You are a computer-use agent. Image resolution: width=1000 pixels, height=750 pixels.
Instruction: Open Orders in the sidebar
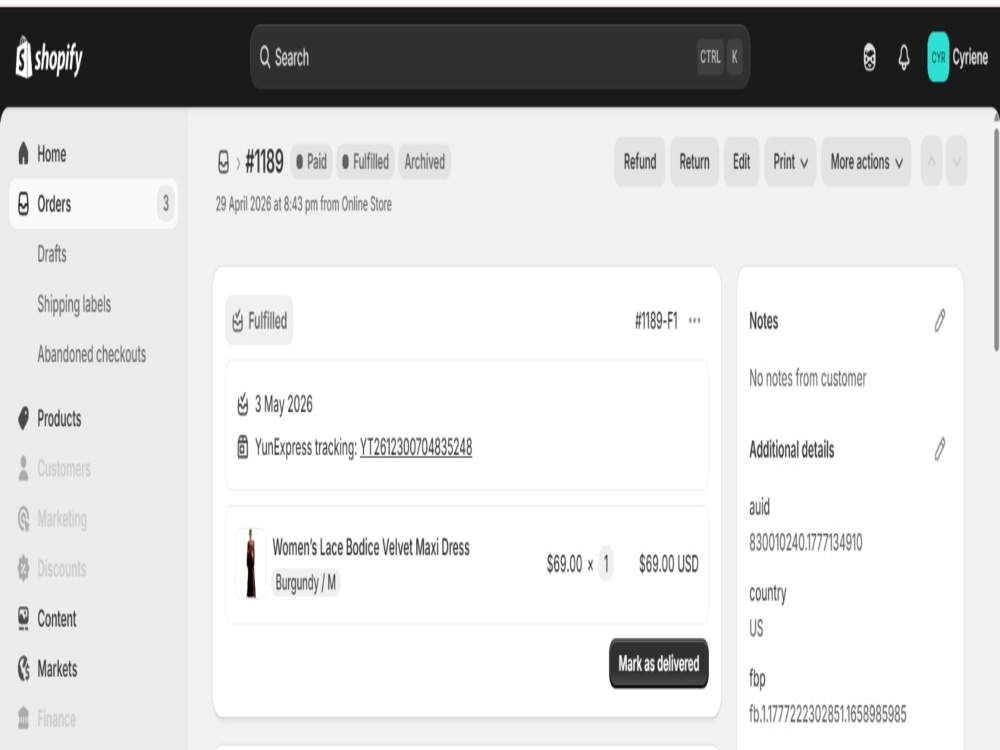pos(93,204)
